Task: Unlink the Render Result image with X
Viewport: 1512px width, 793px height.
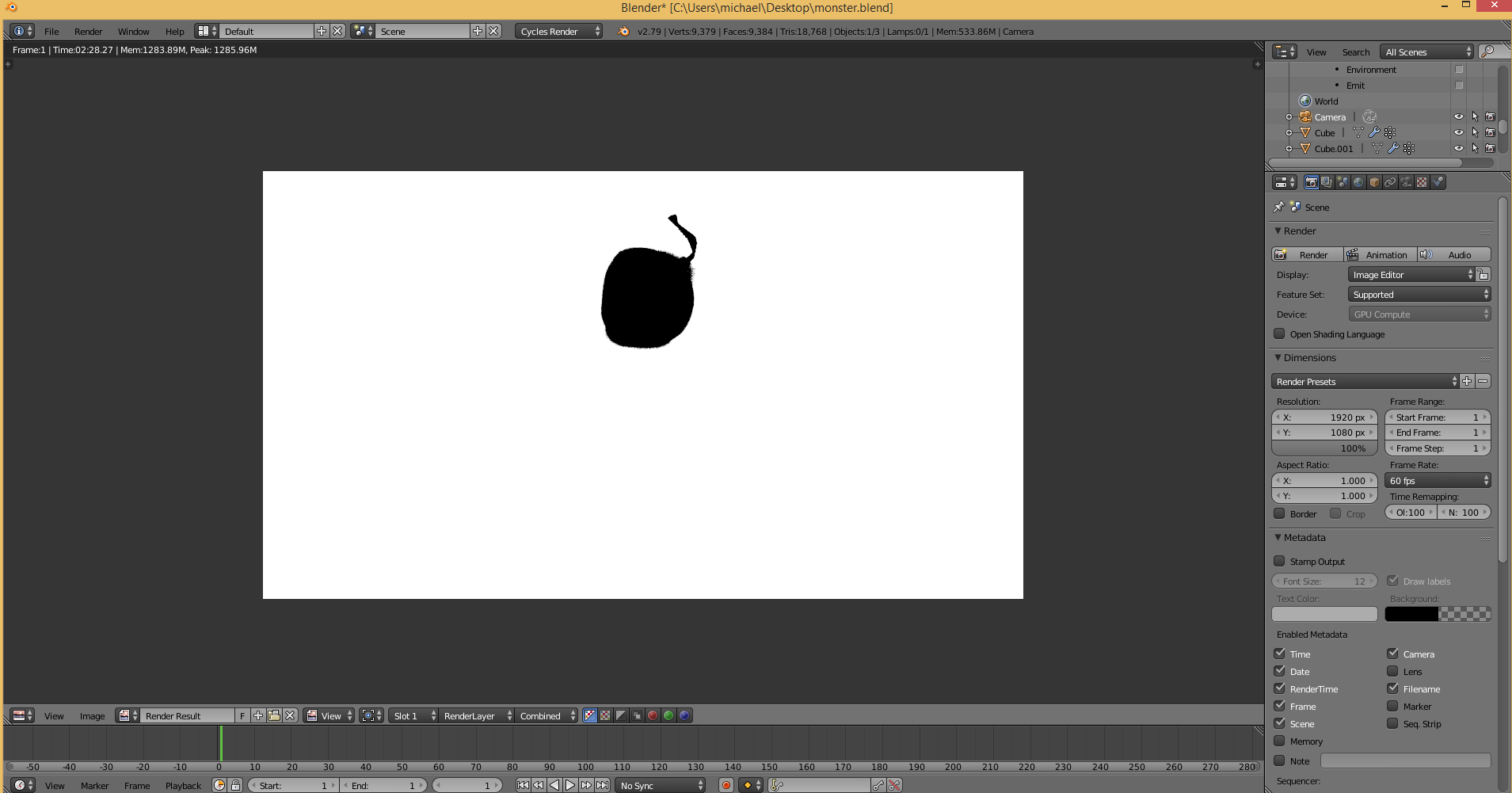Action: 290,715
